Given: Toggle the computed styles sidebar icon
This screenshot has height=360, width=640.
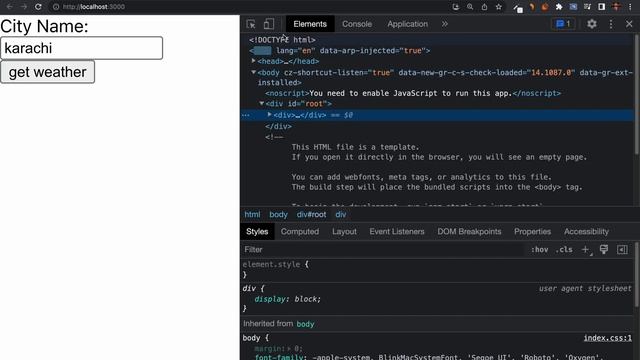Looking at the screenshot, I should click(x=622, y=249).
